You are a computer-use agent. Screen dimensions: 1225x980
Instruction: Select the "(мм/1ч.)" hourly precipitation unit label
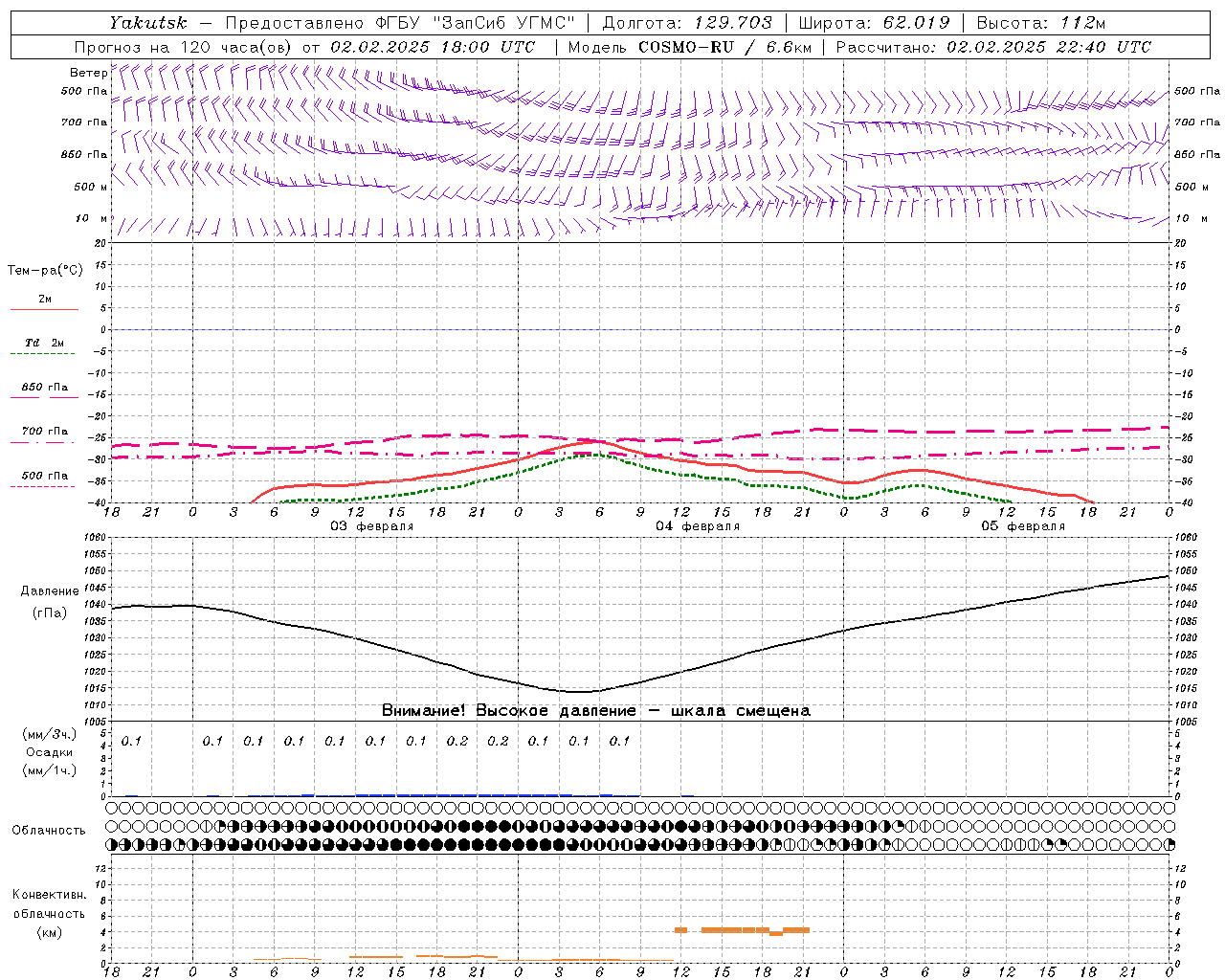[x=50, y=770]
